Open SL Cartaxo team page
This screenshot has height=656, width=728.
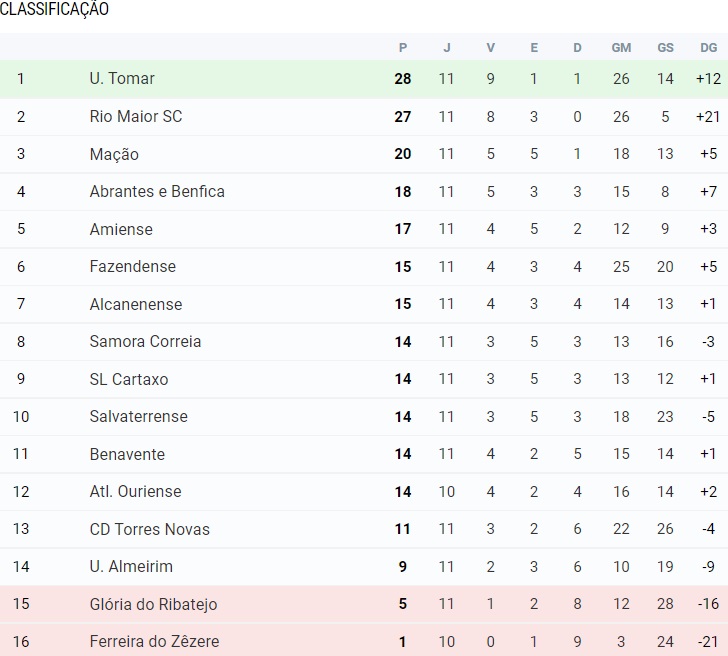[x=129, y=379]
